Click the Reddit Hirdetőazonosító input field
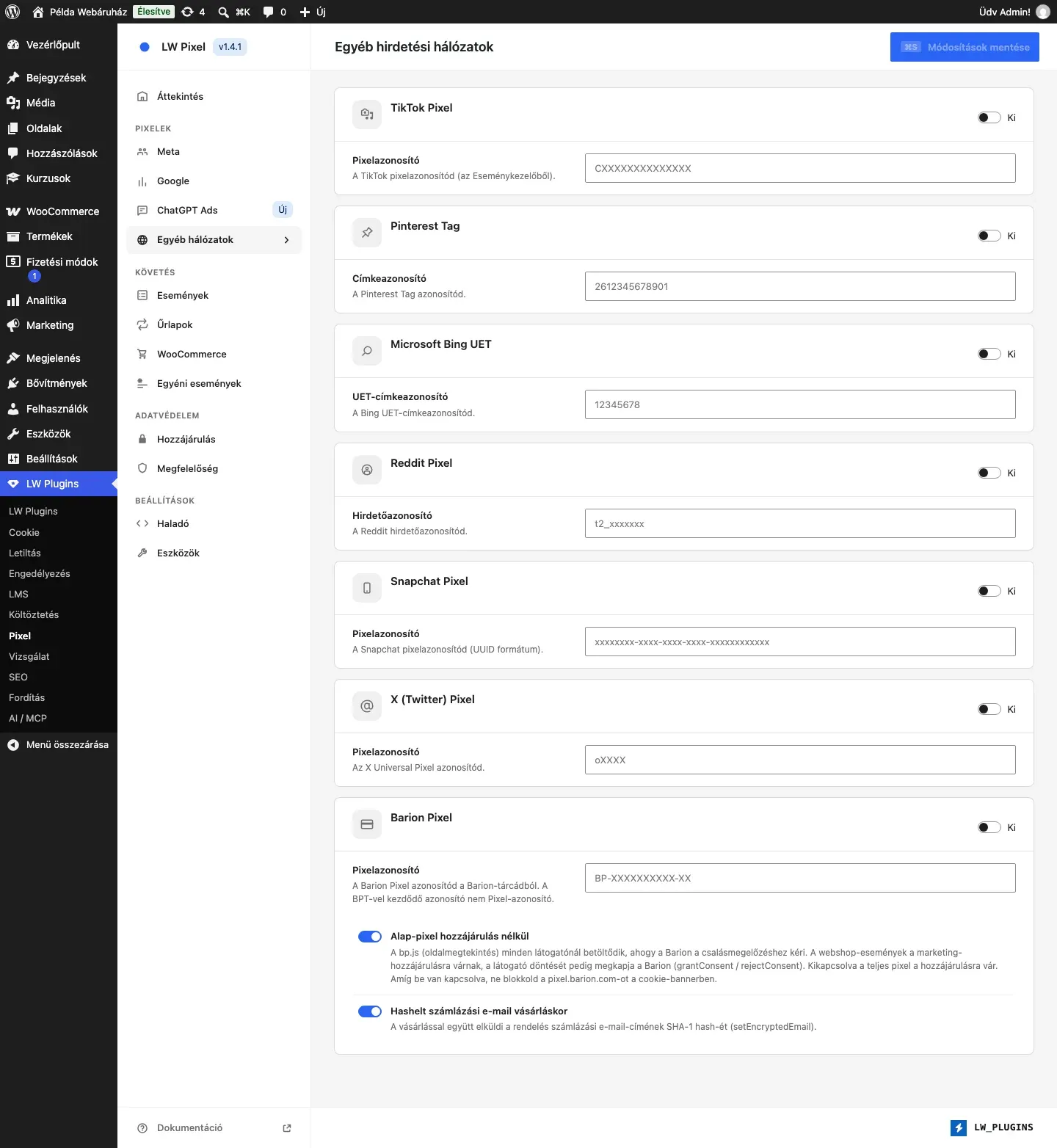This screenshot has height=1148, width=1057. click(800, 523)
